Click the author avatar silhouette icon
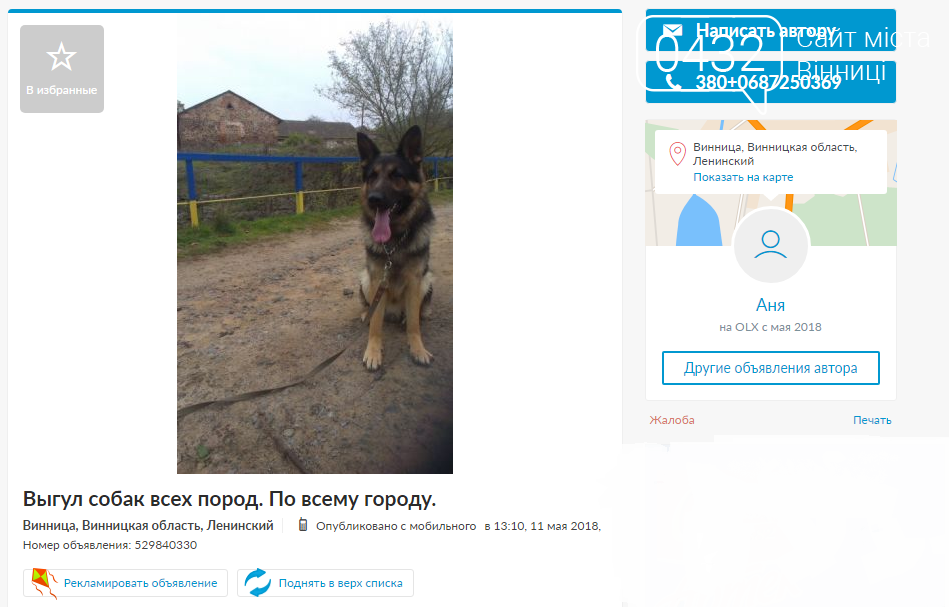949x607 pixels. click(x=770, y=245)
